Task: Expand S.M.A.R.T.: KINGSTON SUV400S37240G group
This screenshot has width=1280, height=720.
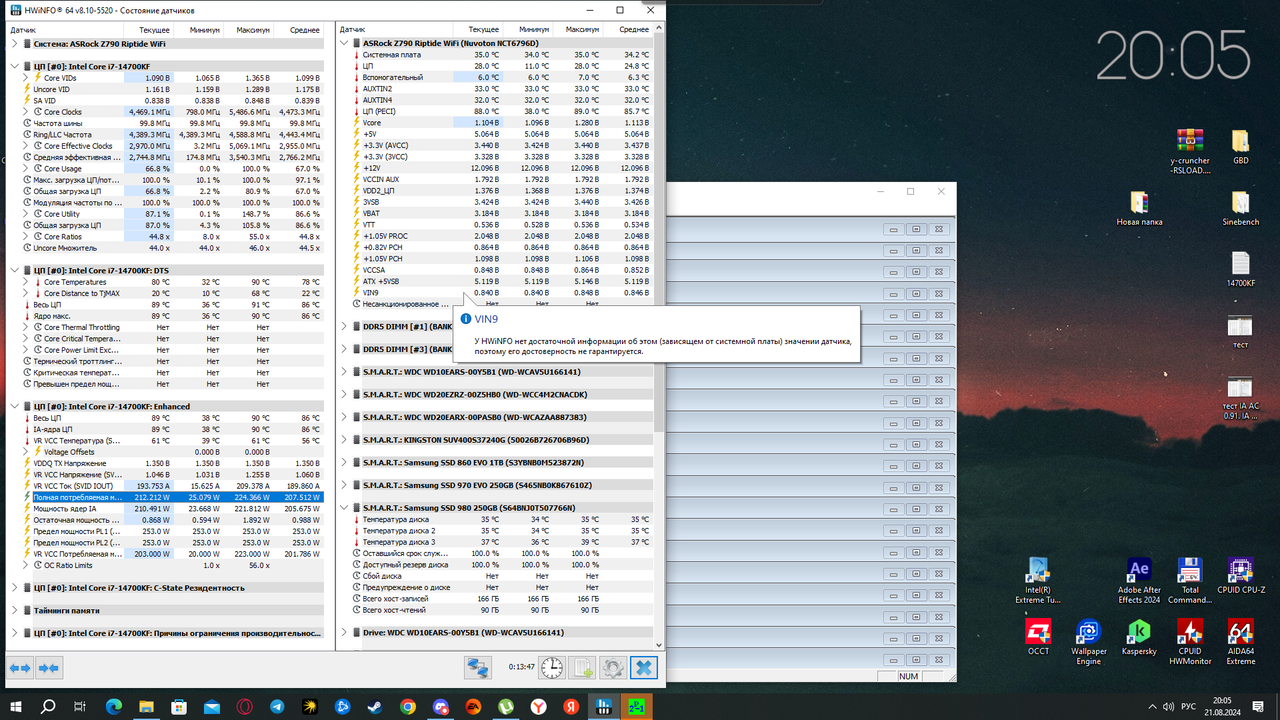Action: tap(344, 439)
